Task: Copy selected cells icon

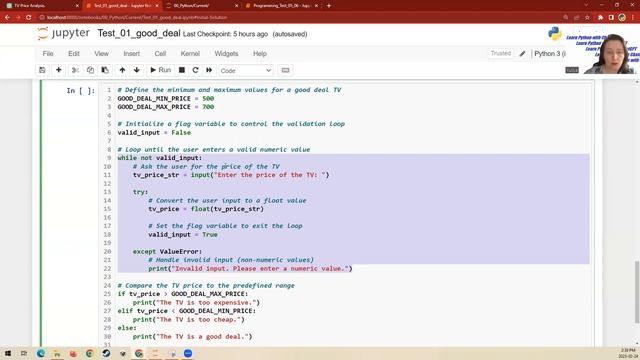Action: (90, 70)
